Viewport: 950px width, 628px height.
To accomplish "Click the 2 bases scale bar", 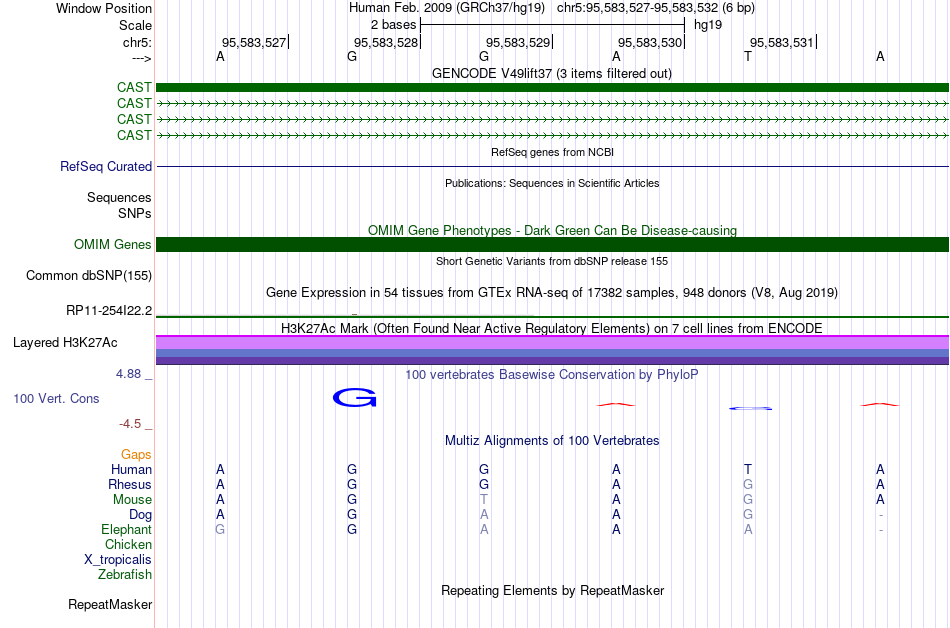I will click(x=553, y=25).
